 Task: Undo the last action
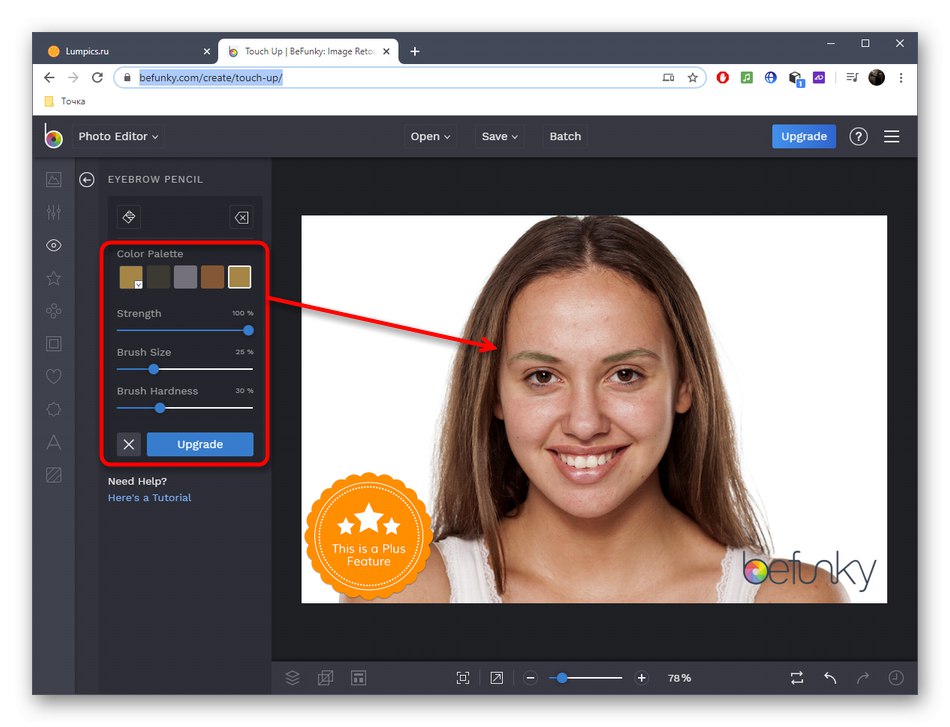(830, 678)
